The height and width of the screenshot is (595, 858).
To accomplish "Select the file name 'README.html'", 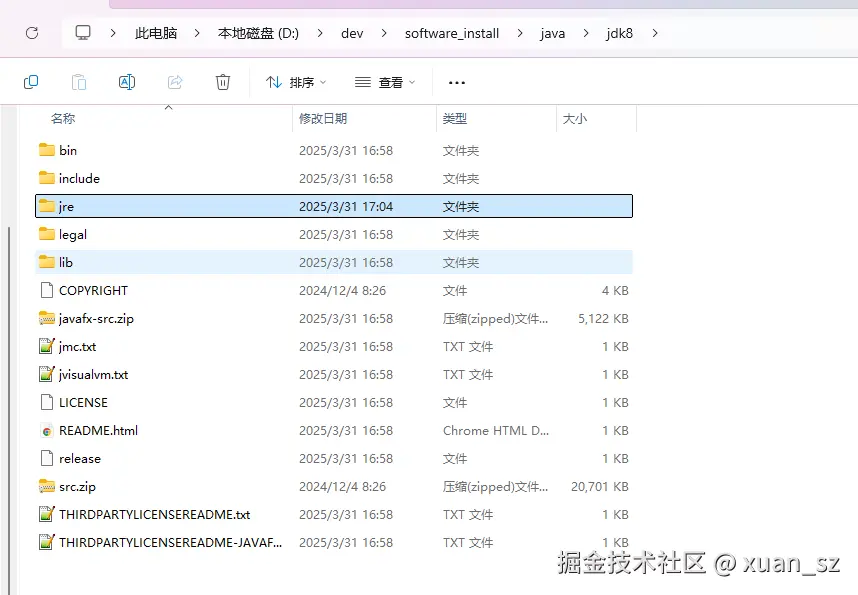I will (98, 431).
